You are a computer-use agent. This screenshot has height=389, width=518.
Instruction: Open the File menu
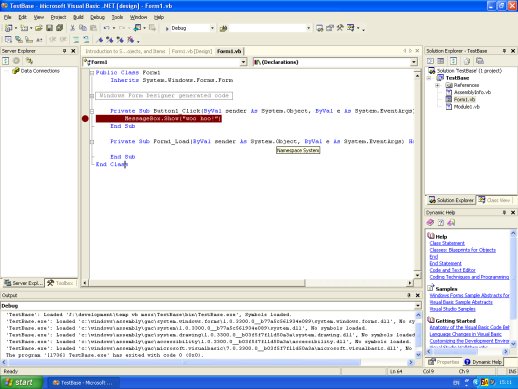[x=7, y=17]
